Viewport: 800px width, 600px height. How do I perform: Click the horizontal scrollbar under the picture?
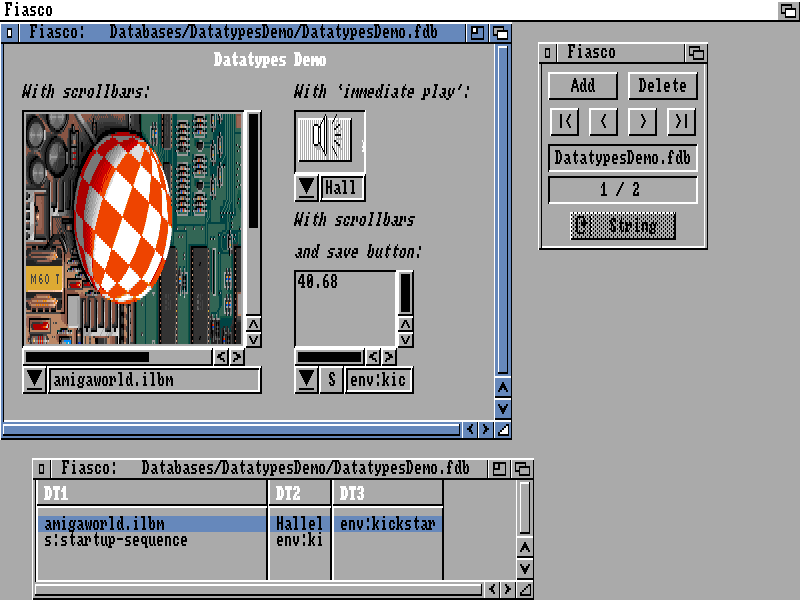click(x=118, y=356)
